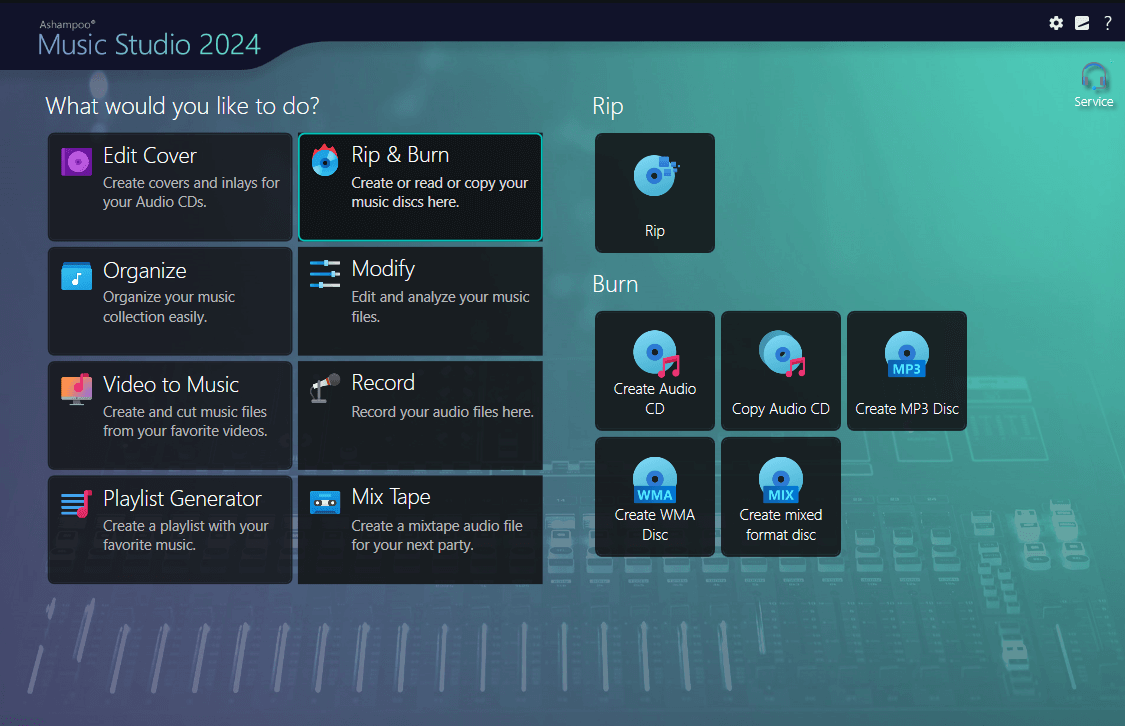
Task: Open the settings gear
Action: [1056, 23]
